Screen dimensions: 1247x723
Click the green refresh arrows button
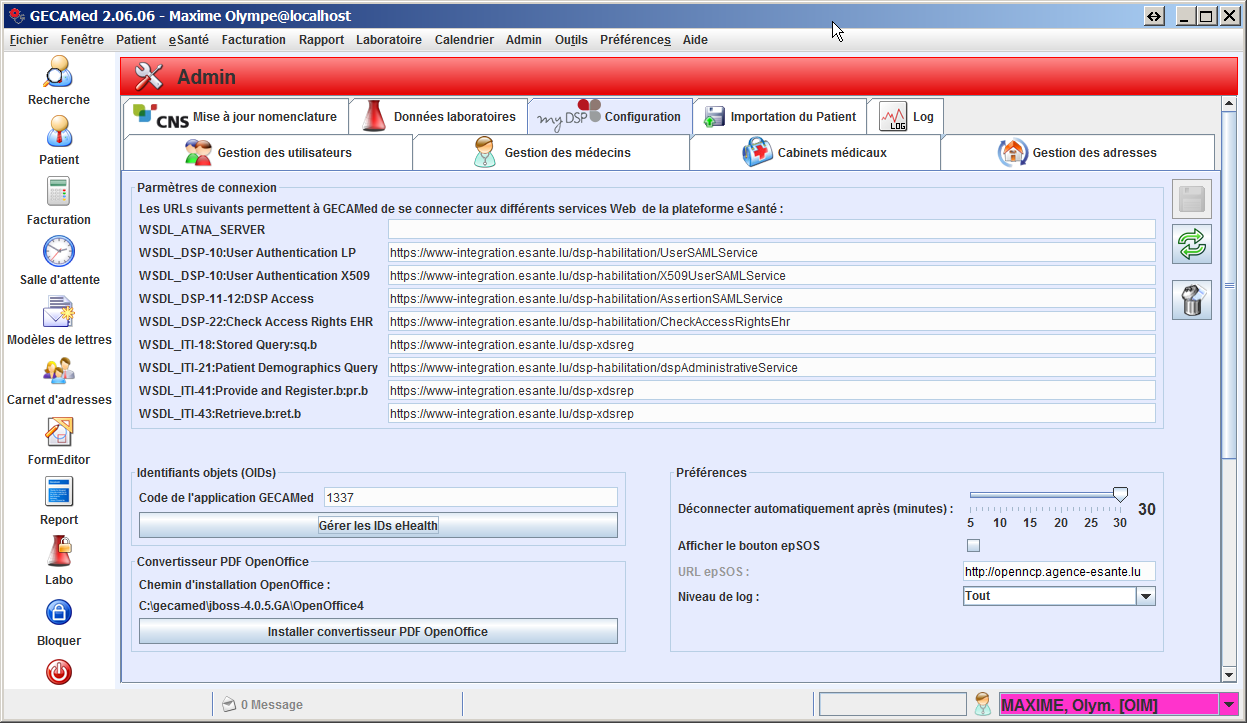tap(1192, 244)
